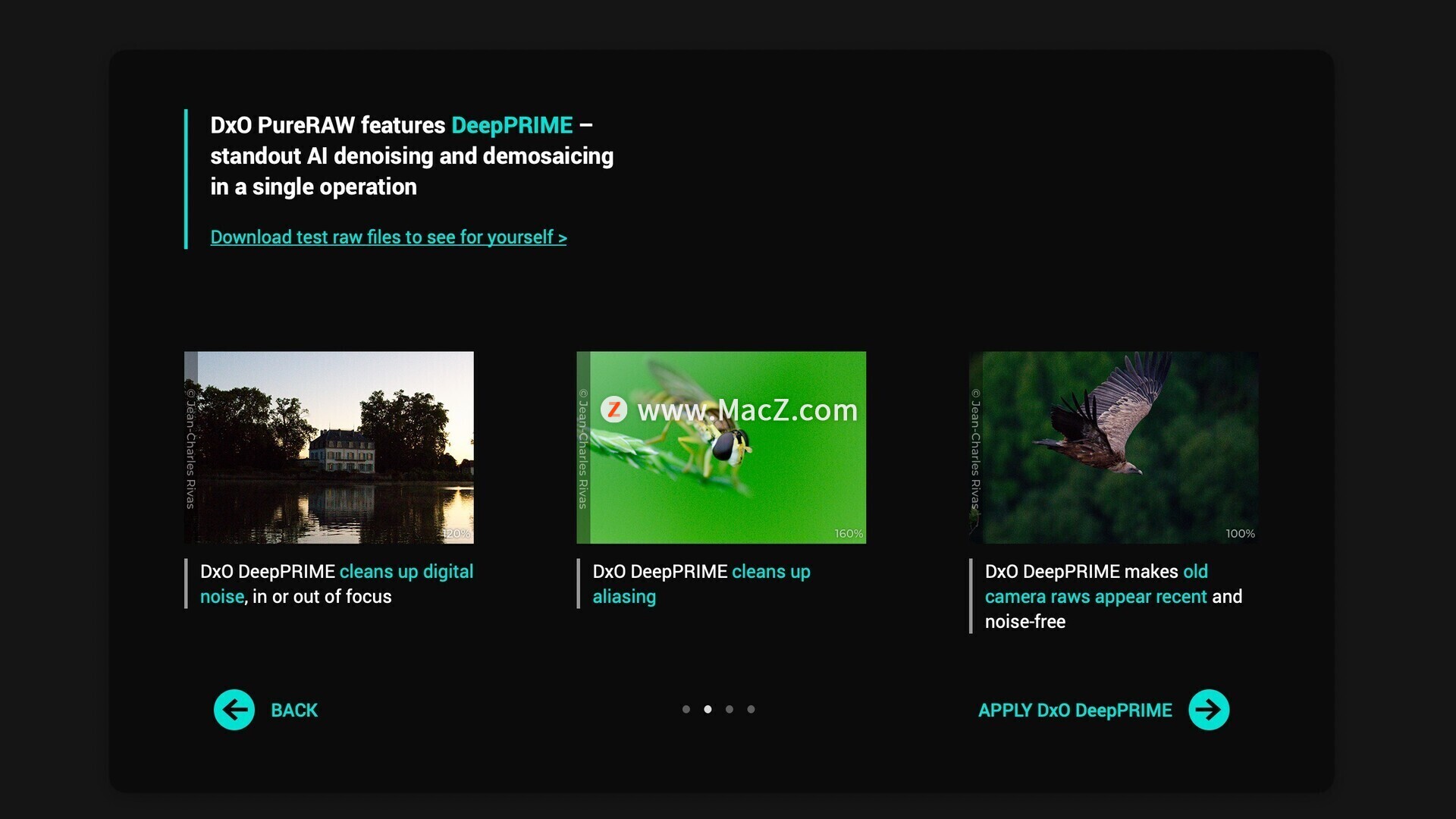Click 'old camera raws appear recent' caption
Viewport: 1456px width, 819px height.
[x=1097, y=584]
